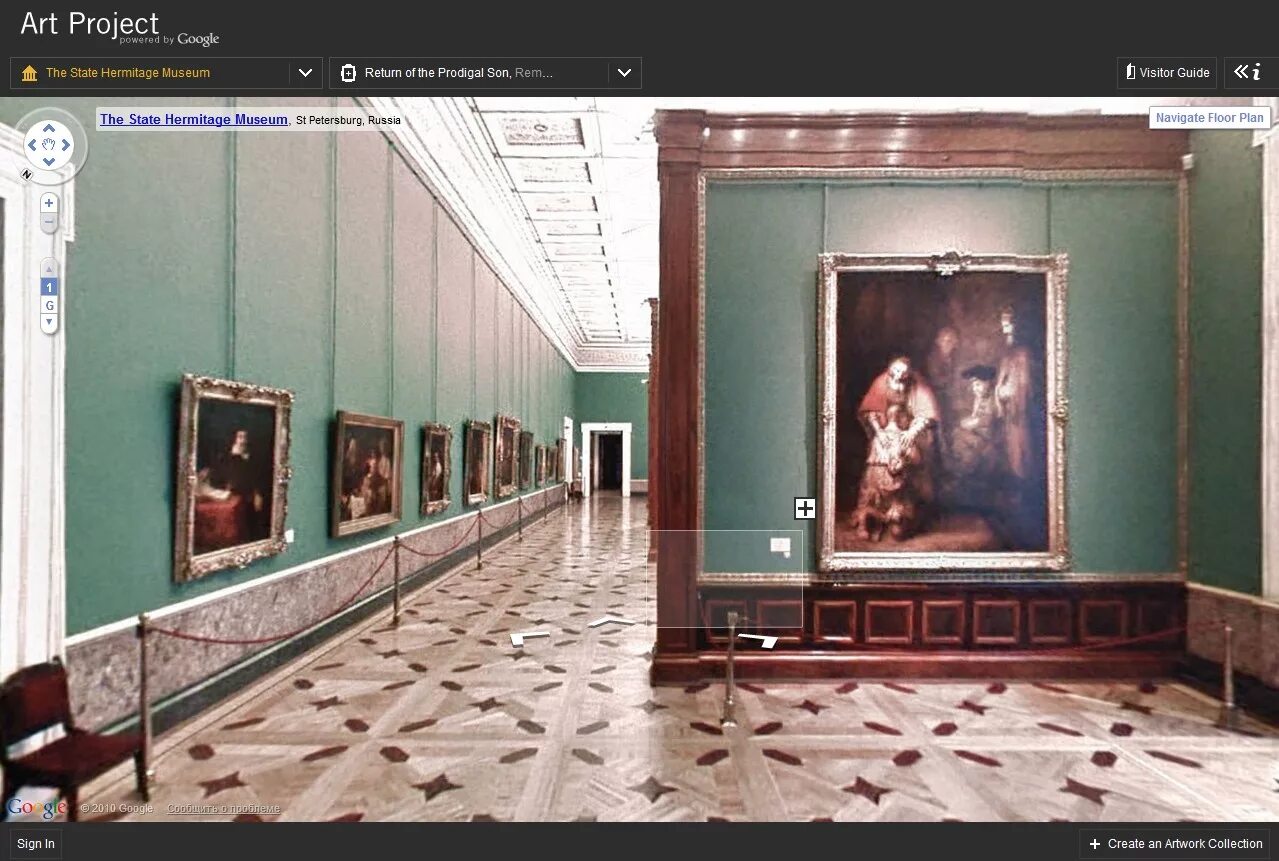Click the N north marker on the compass
The width and height of the screenshot is (1279, 861).
pyautogui.click(x=27, y=176)
